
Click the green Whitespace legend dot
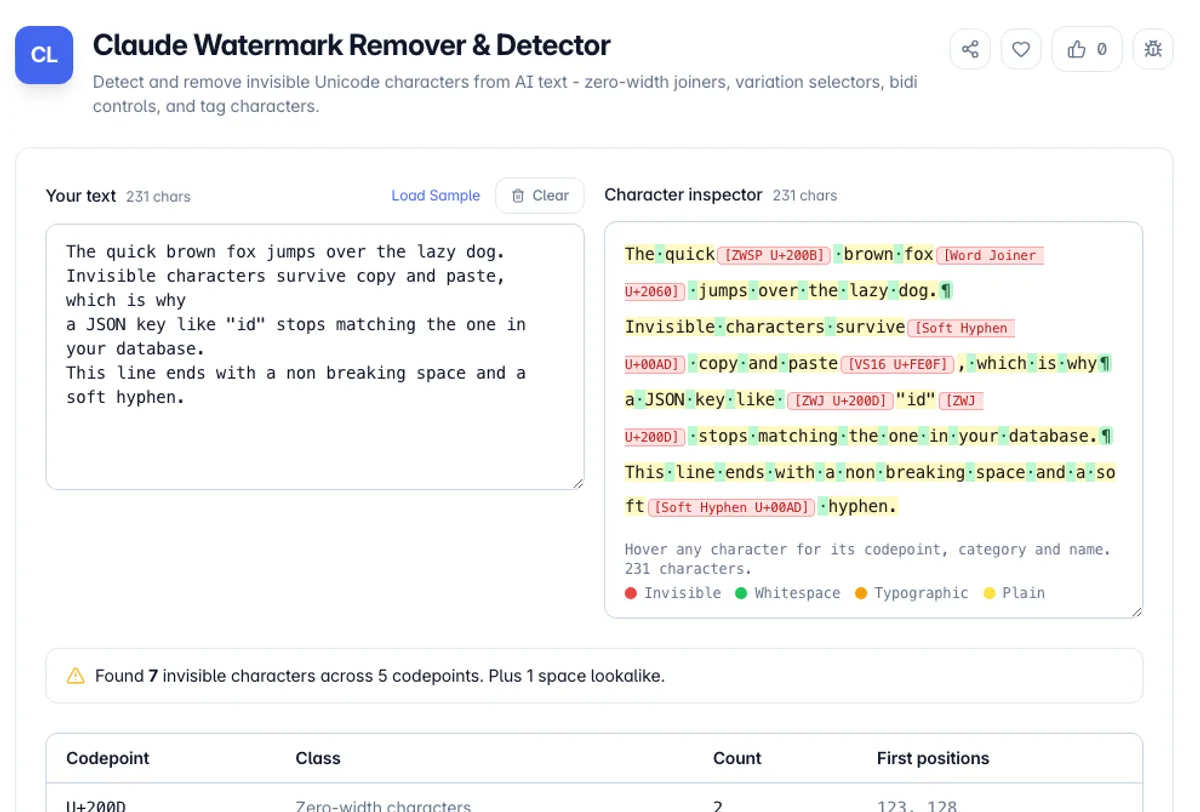point(741,593)
